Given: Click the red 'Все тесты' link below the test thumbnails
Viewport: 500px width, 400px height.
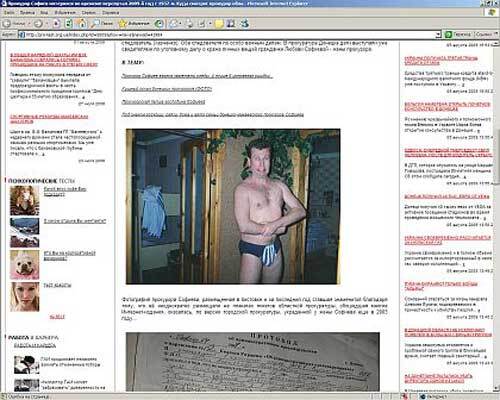Looking at the screenshot, I should tap(57, 317).
